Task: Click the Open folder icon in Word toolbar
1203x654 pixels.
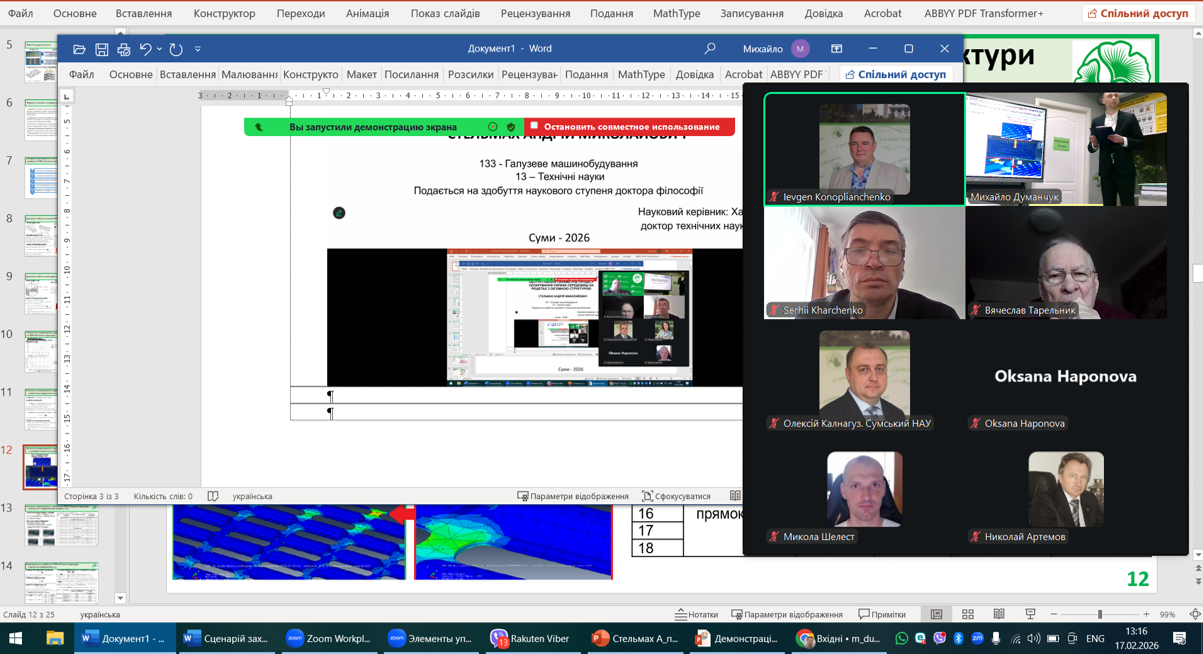Action: point(79,49)
